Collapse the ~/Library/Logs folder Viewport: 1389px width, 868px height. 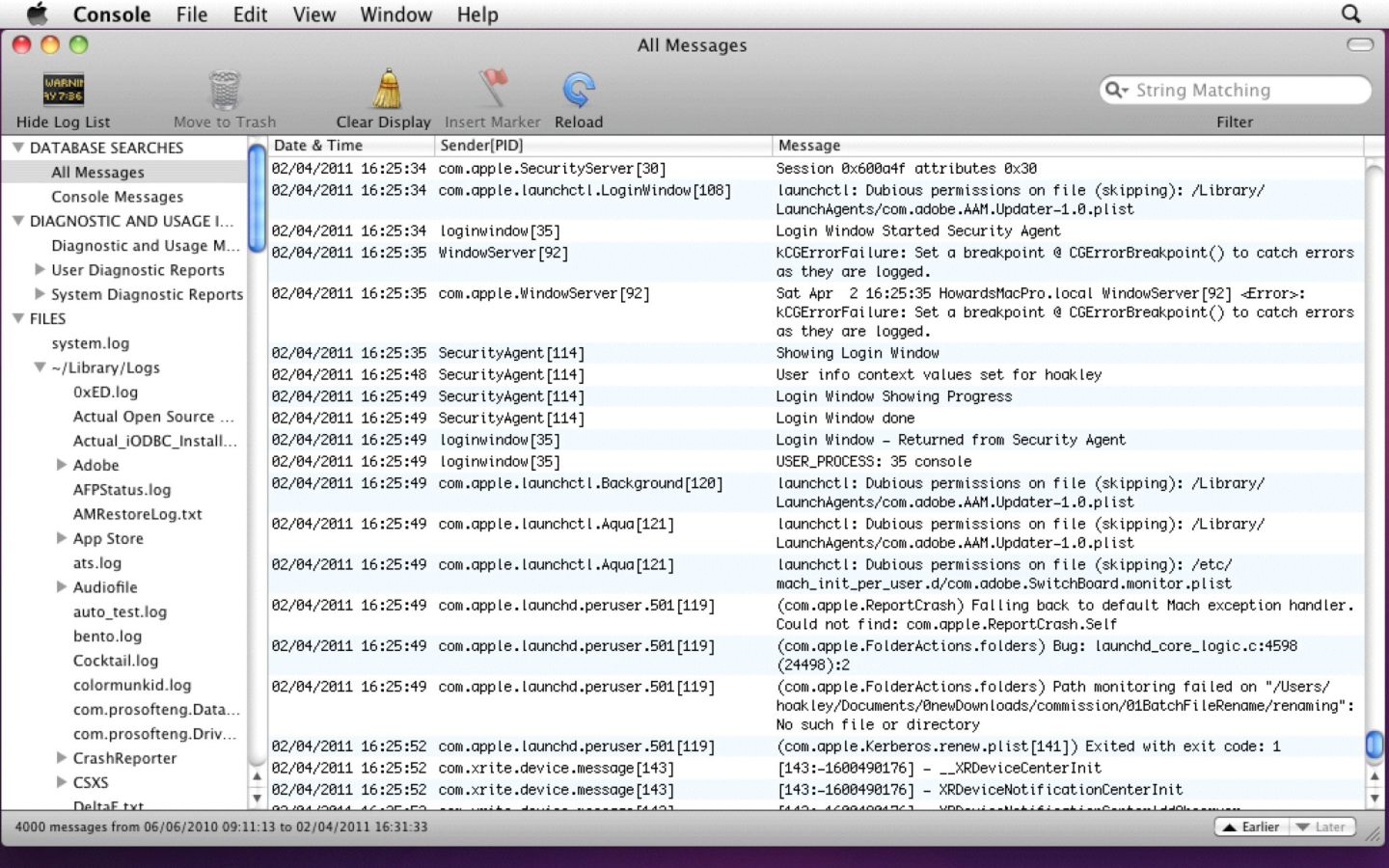pyautogui.click(x=40, y=367)
